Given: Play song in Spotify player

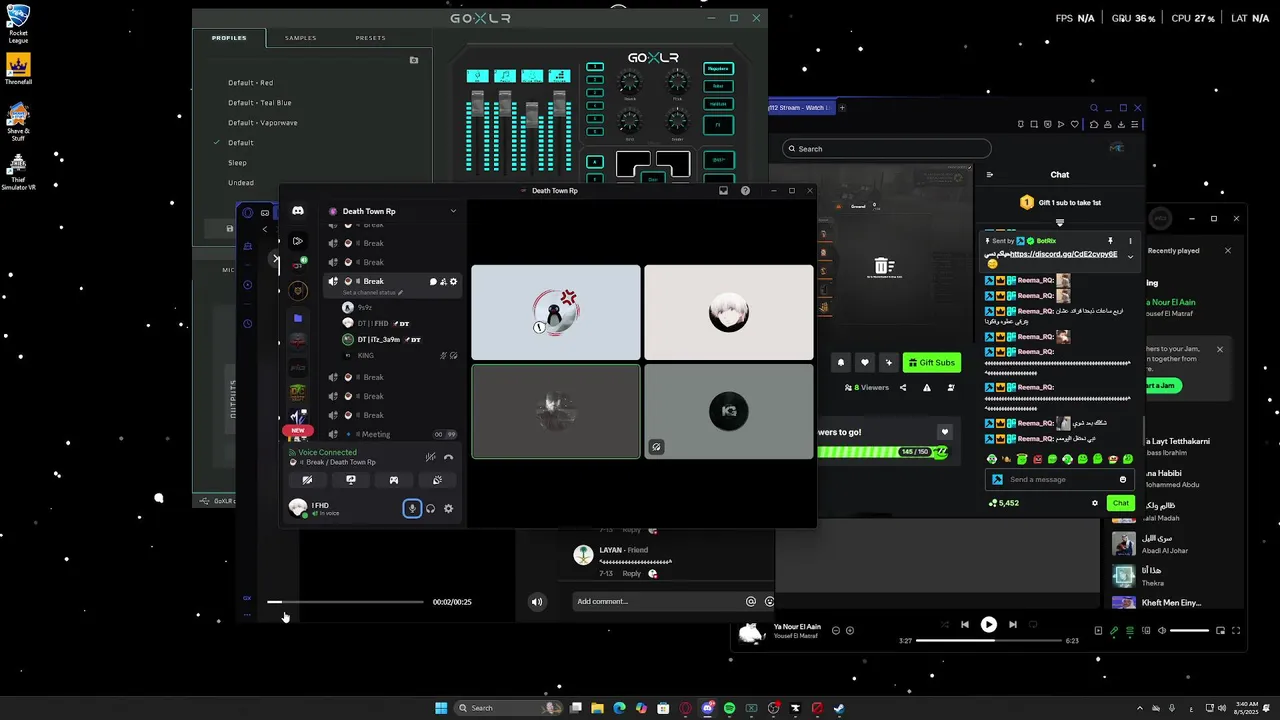Looking at the screenshot, I should point(988,624).
